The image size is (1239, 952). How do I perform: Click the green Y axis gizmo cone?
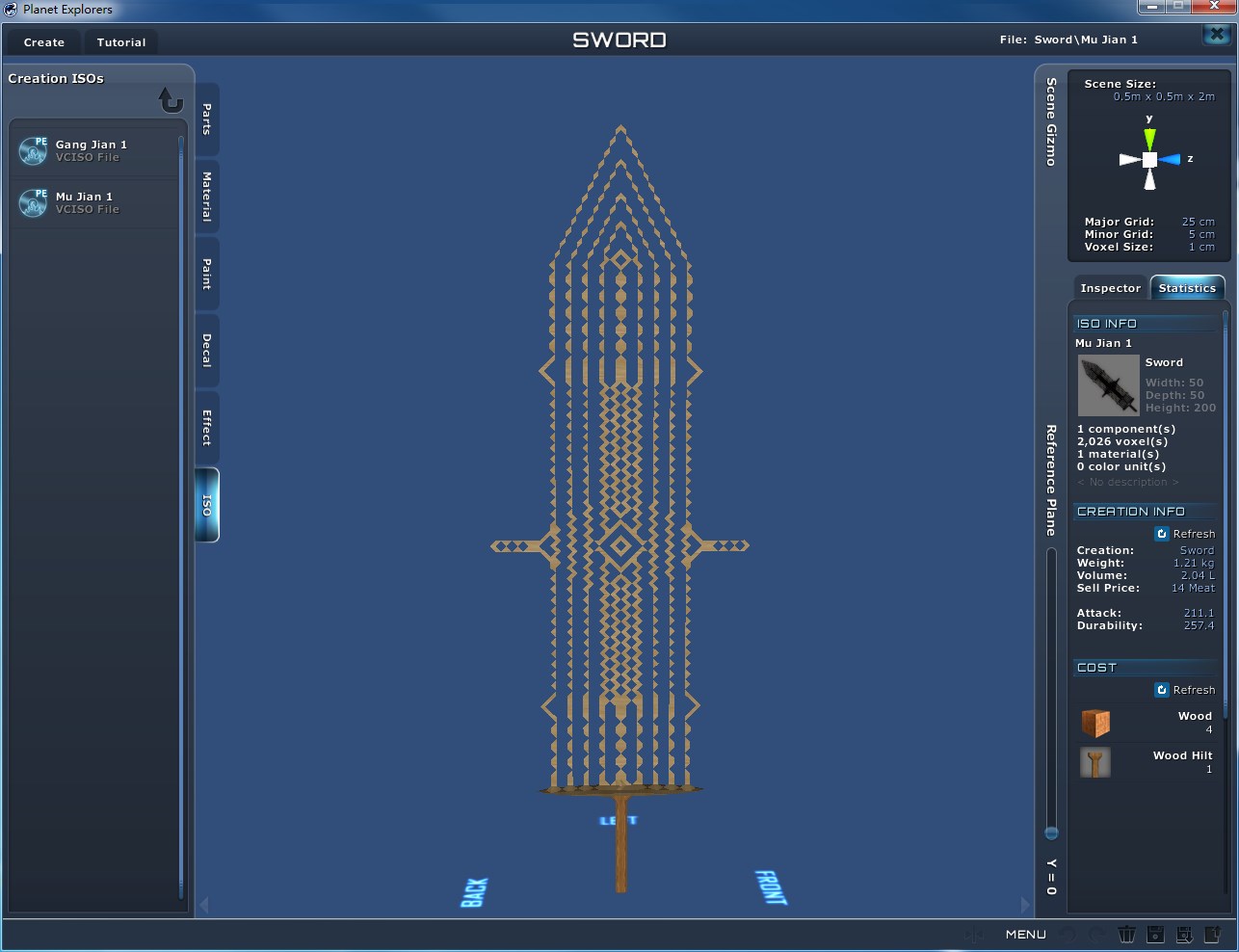pos(1149,140)
